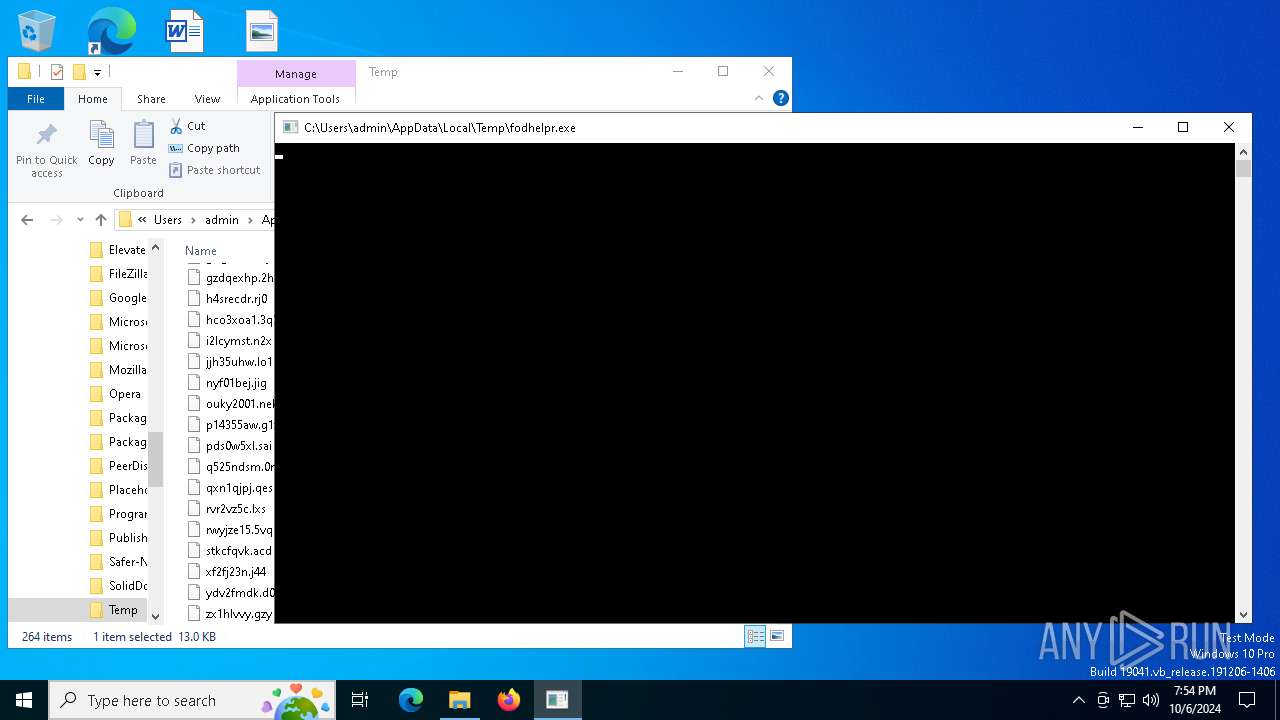The image size is (1280, 720).
Task: Open the image file icon on desktop
Action: (x=262, y=31)
